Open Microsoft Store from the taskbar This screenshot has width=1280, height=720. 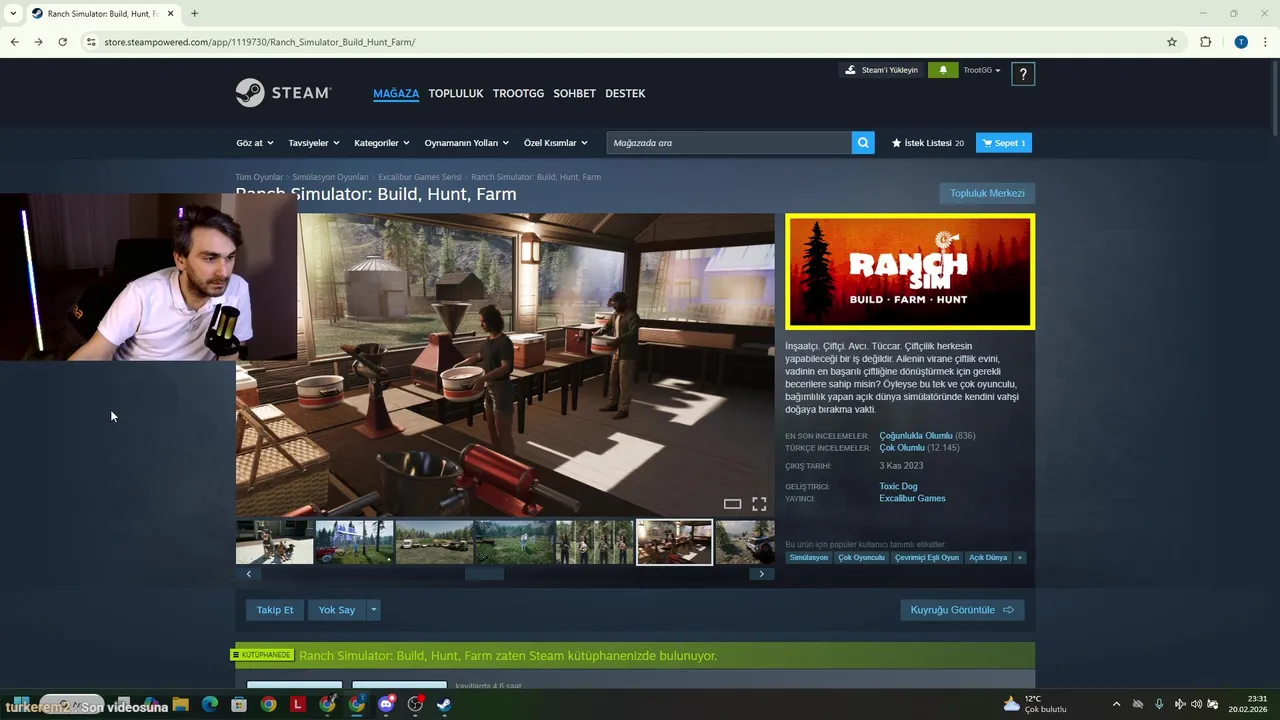pos(239,704)
